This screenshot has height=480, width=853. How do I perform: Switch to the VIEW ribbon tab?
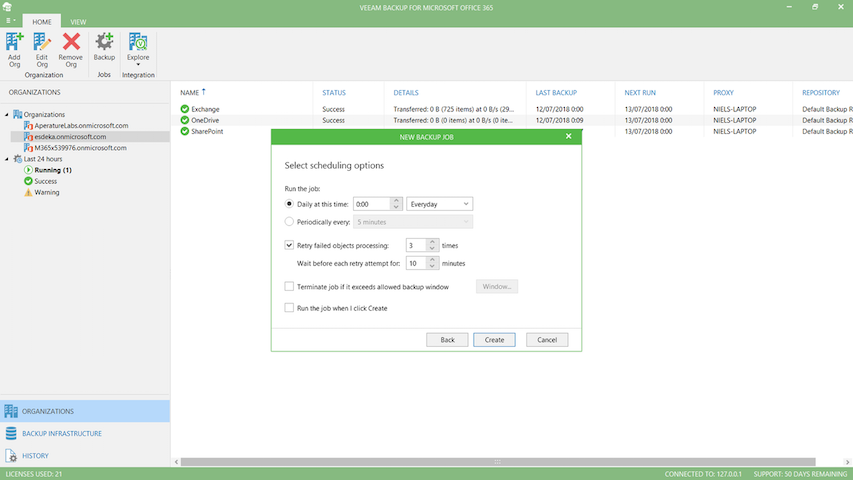coord(78,22)
